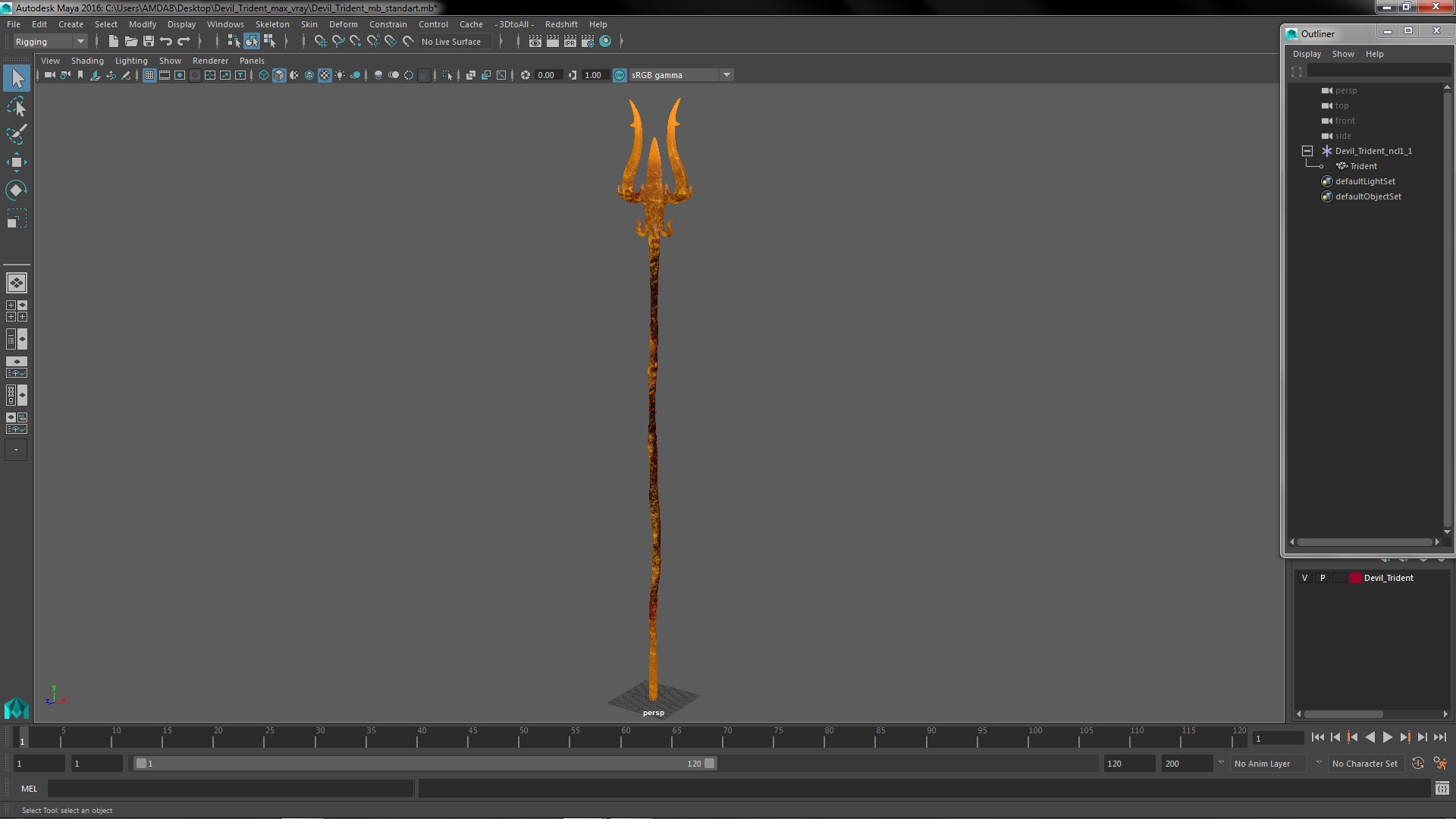Click the No Live Surface field
1456x819 pixels.
coord(453,42)
